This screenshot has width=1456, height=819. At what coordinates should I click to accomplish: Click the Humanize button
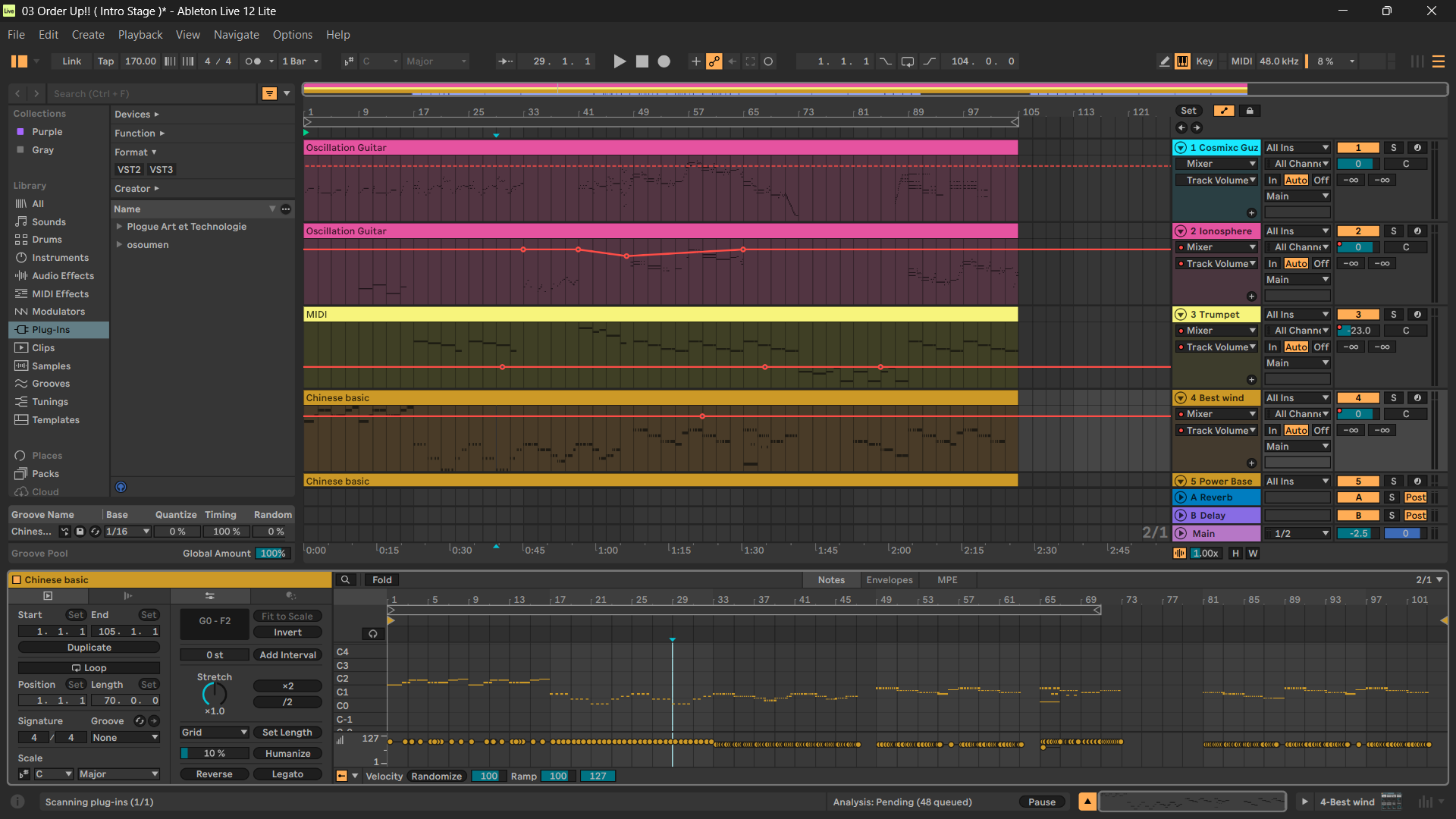click(287, 754)
